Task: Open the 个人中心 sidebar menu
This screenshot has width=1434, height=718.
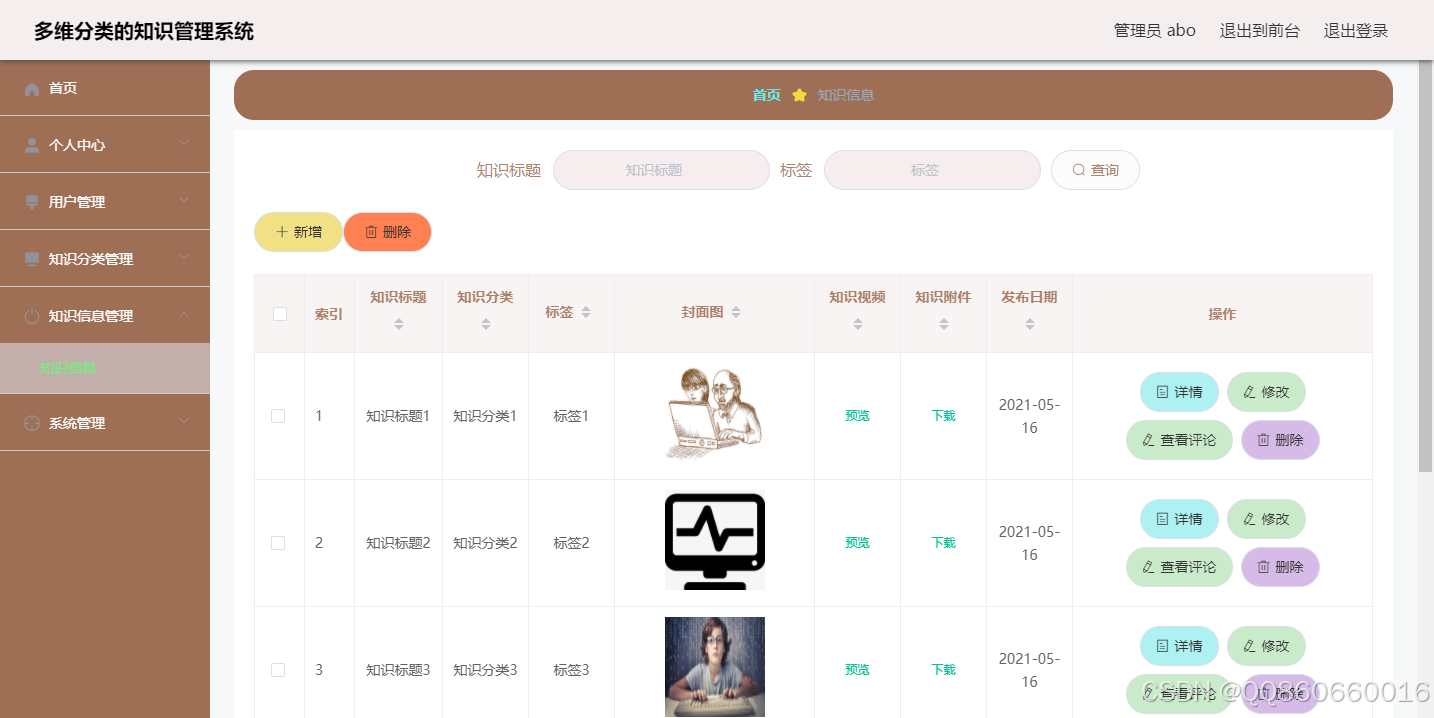Action: pyautogui.click(x=105, y=145)
